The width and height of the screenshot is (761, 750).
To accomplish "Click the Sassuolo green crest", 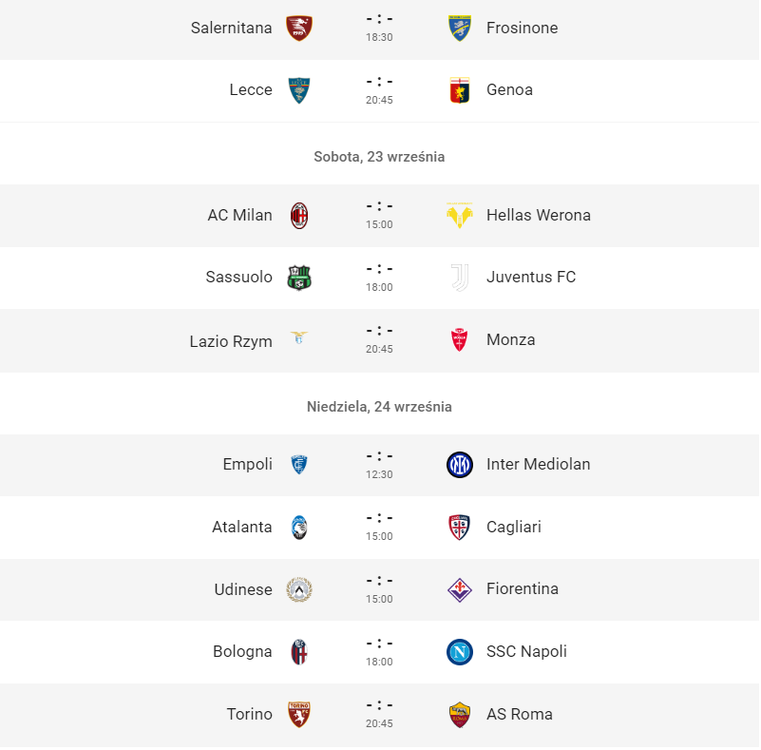I will [299, 278].
